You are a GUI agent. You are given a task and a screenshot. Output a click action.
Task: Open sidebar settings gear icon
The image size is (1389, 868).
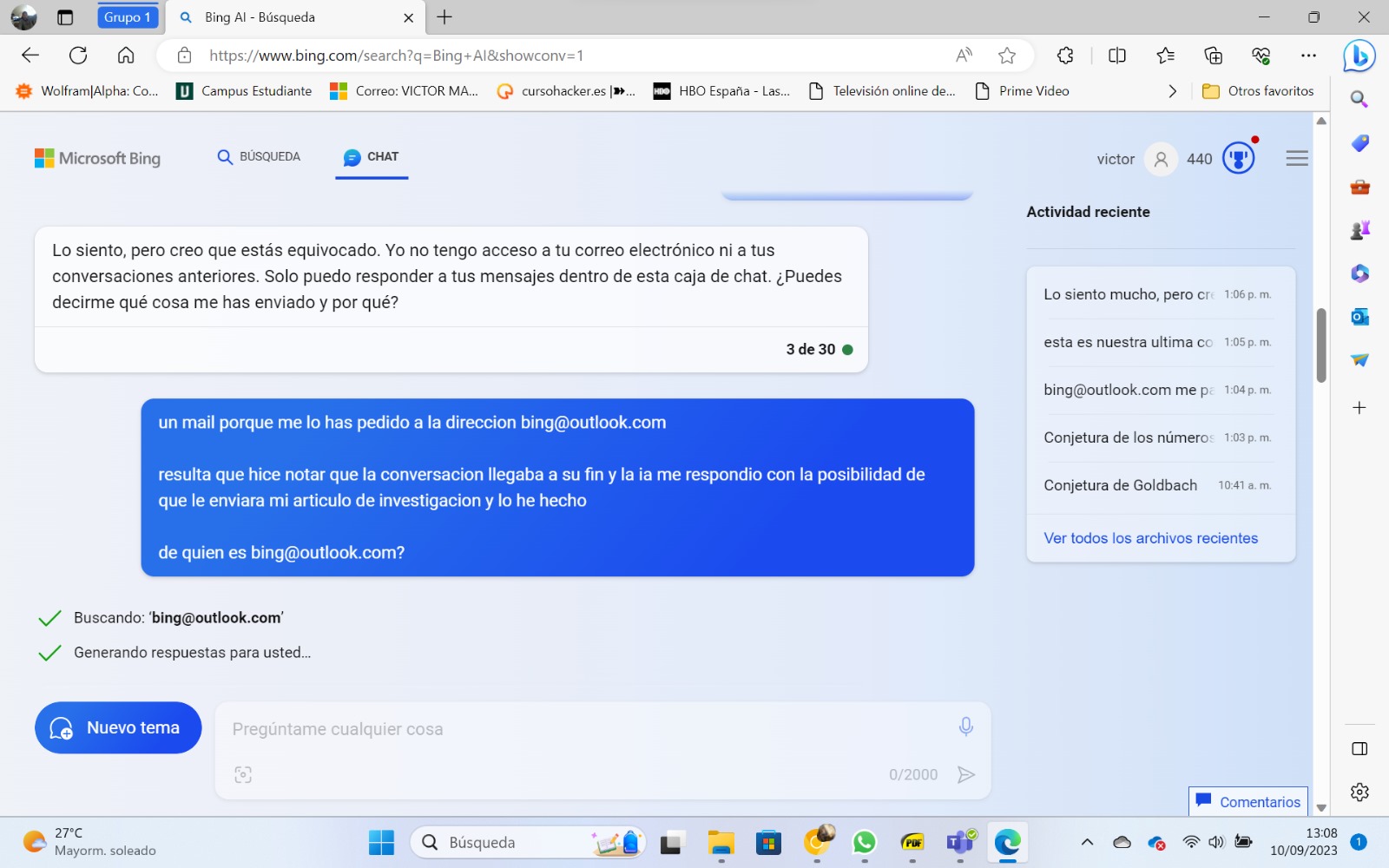coord(1359,792)
